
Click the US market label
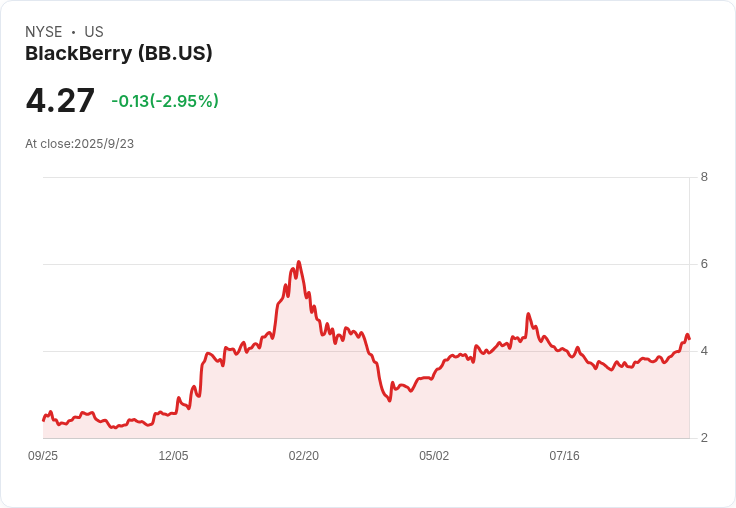tap(94, 32)
